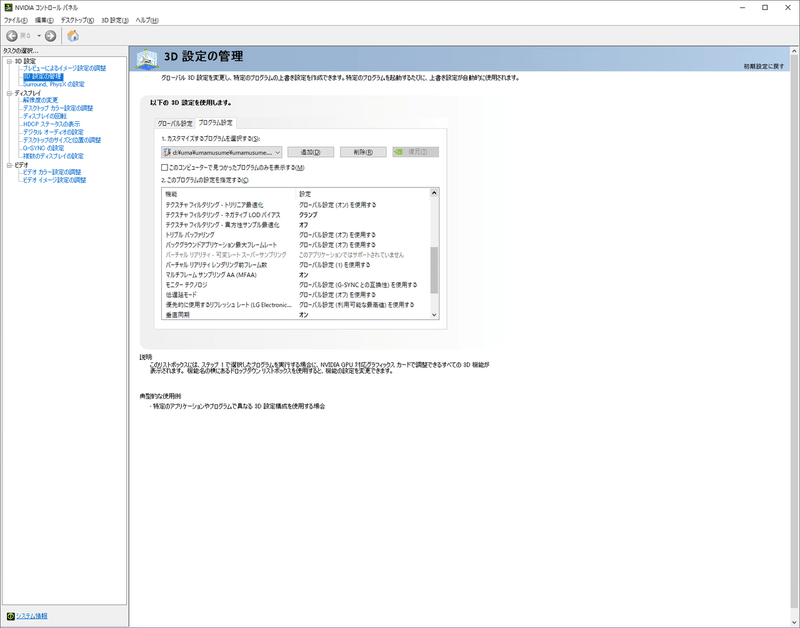
Task: Open デスクトップ カラー設定の調整 page
Action: pyautogui.click(x=58, y=108)
